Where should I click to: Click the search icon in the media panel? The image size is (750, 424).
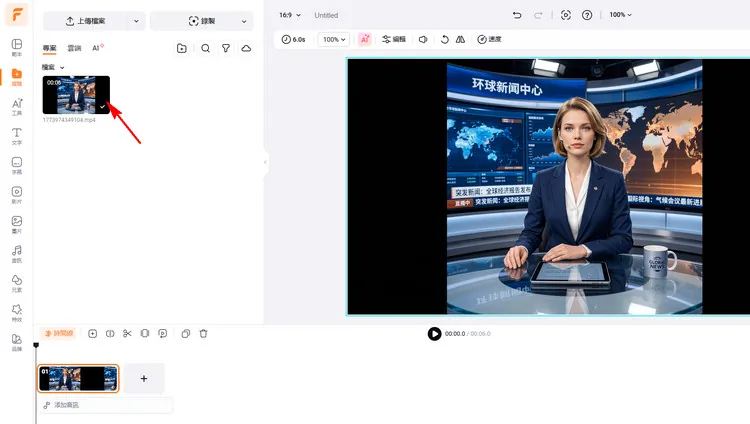(x=205, y=48)
